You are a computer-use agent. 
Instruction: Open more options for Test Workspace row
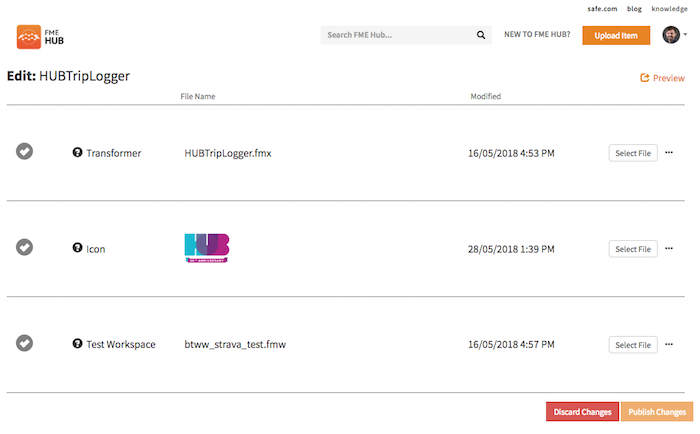[669, 344]
